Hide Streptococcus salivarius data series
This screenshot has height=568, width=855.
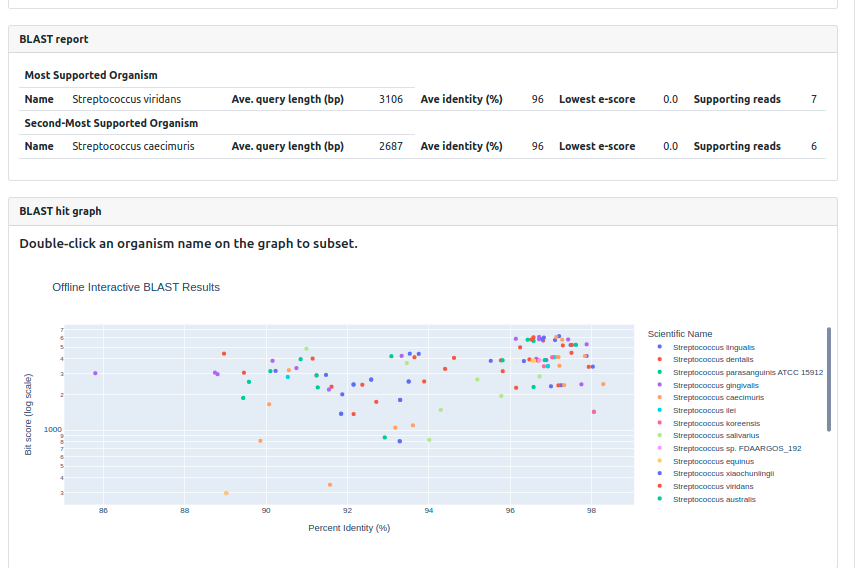pyautogui.click(x=715, y=435)
